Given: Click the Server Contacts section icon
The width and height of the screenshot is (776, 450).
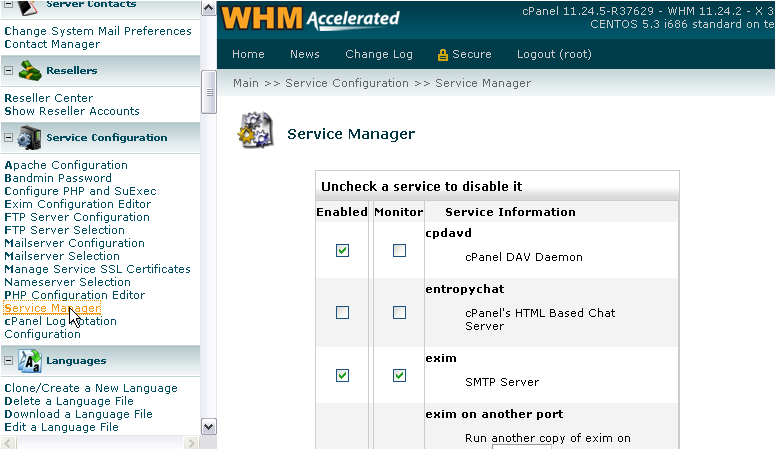Looking at the screenshot, I should coord(28,7).
